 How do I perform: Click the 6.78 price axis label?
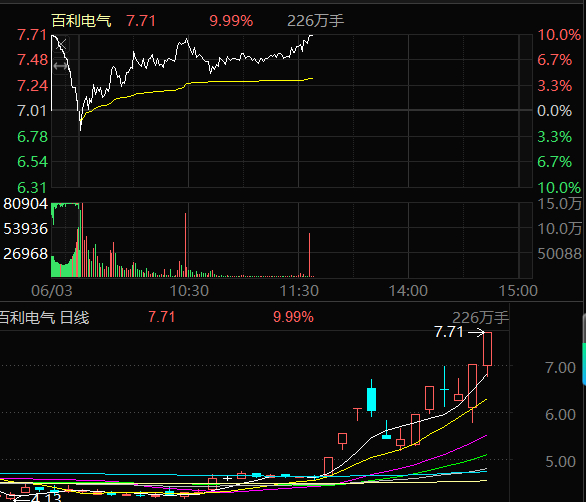click(x=33, y=137)
